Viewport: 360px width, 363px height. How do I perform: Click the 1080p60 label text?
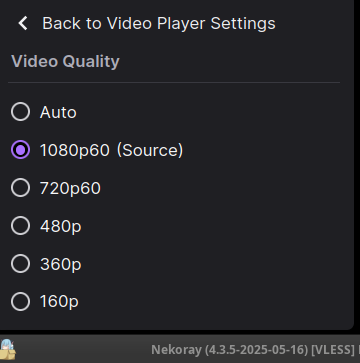click(75, 150)
